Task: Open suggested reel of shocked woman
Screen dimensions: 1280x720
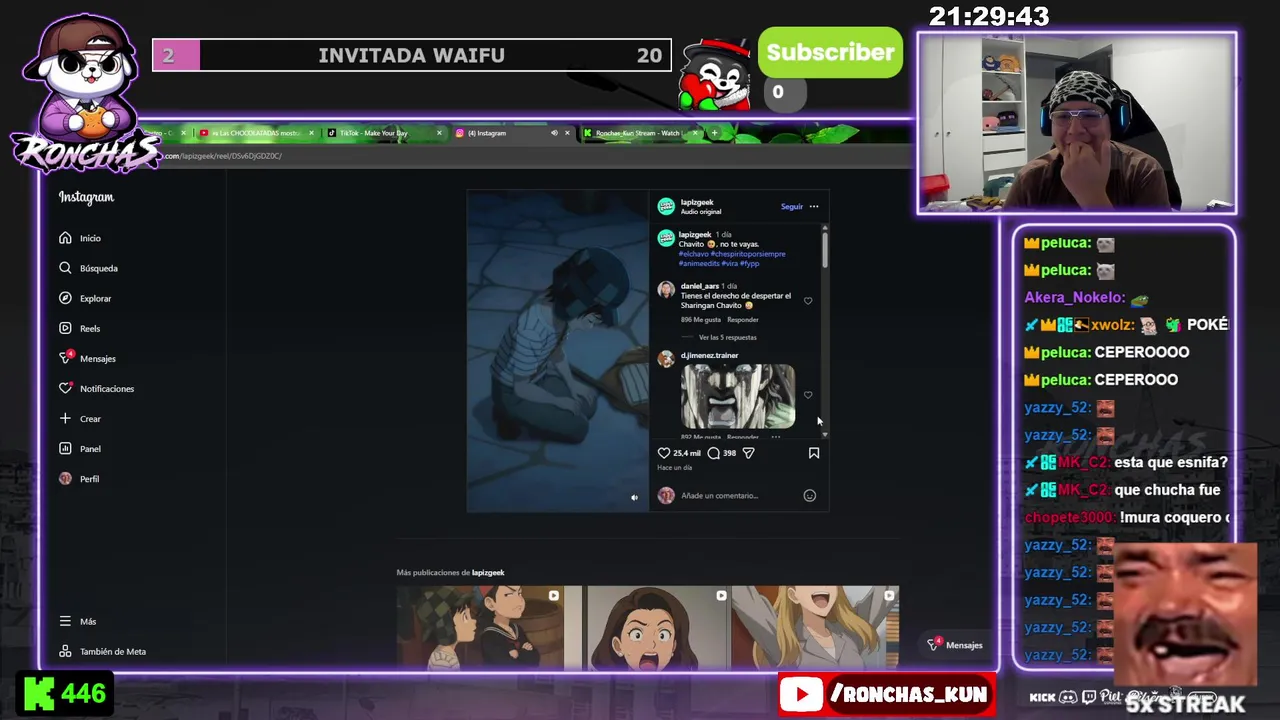Action: (658, 627)
